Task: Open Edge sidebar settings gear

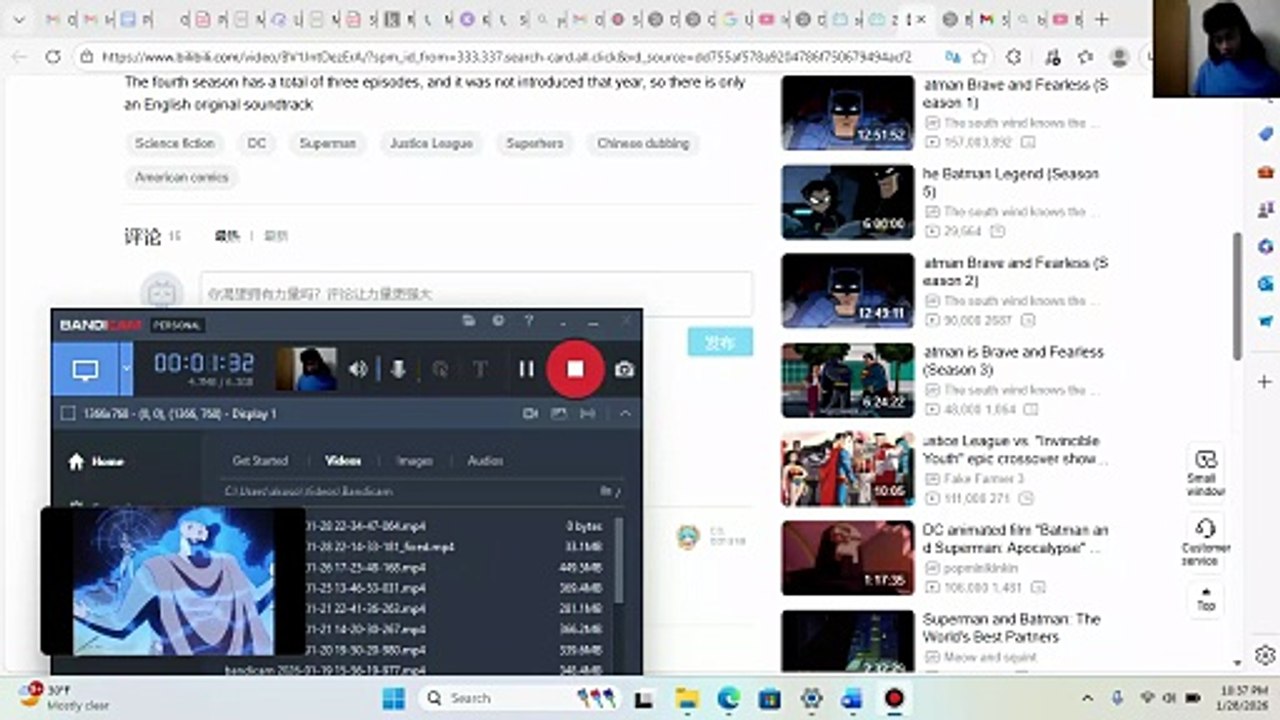Action: coord(1265,655)
